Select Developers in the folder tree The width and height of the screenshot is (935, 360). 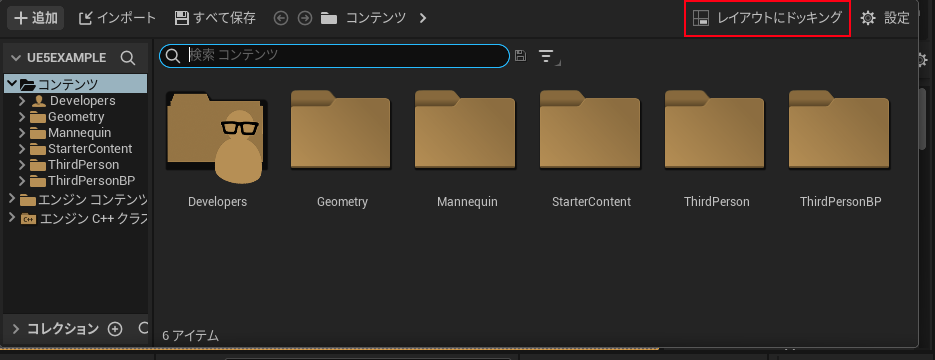pyautogui.click(x=82, y=101)
